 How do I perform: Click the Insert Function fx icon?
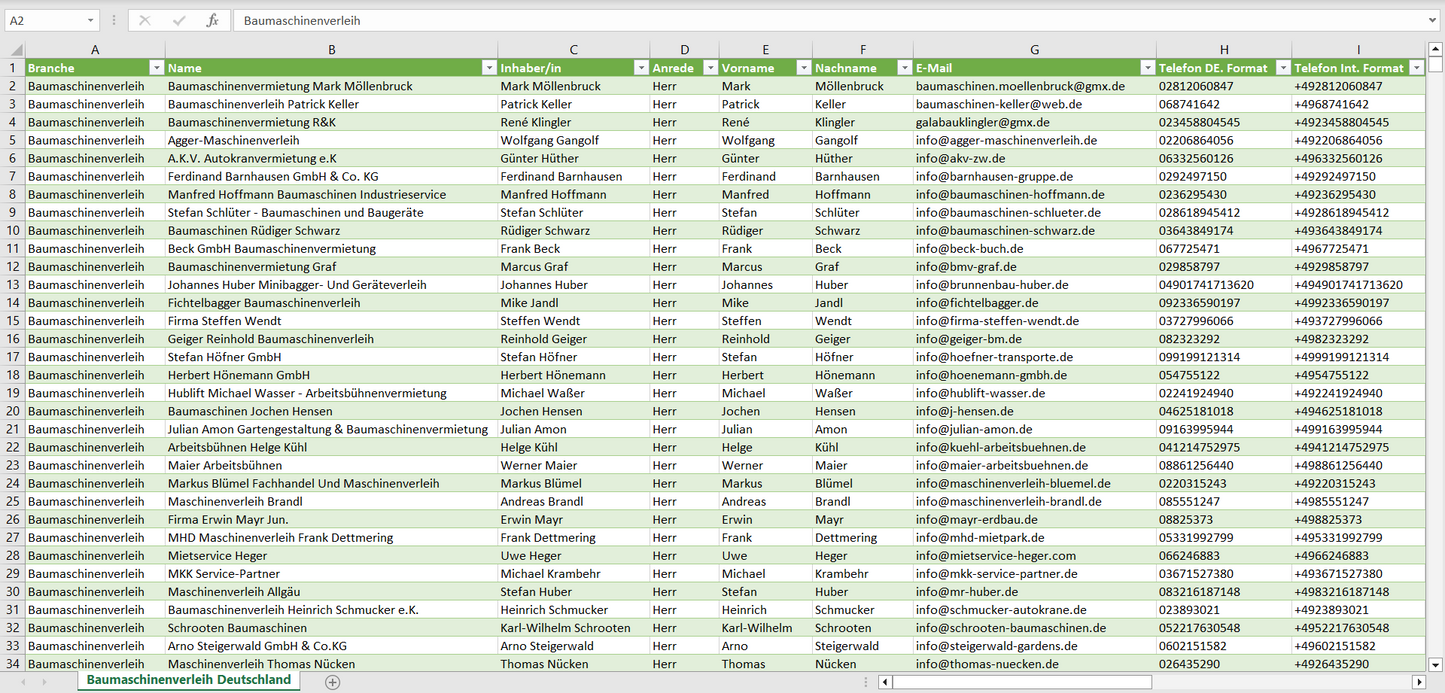212,20
